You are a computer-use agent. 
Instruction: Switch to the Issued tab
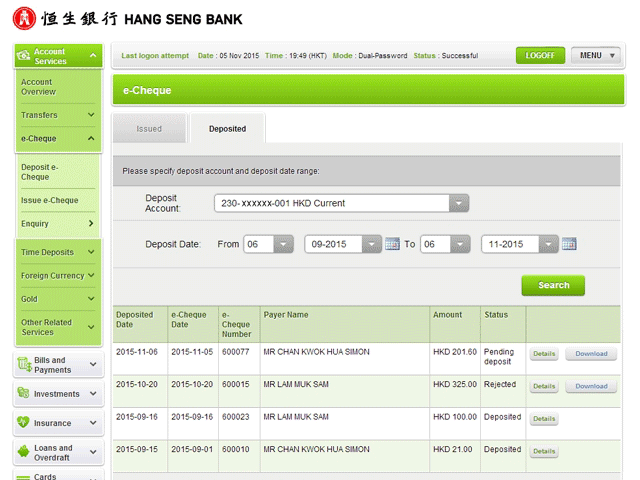click(149, 129)
